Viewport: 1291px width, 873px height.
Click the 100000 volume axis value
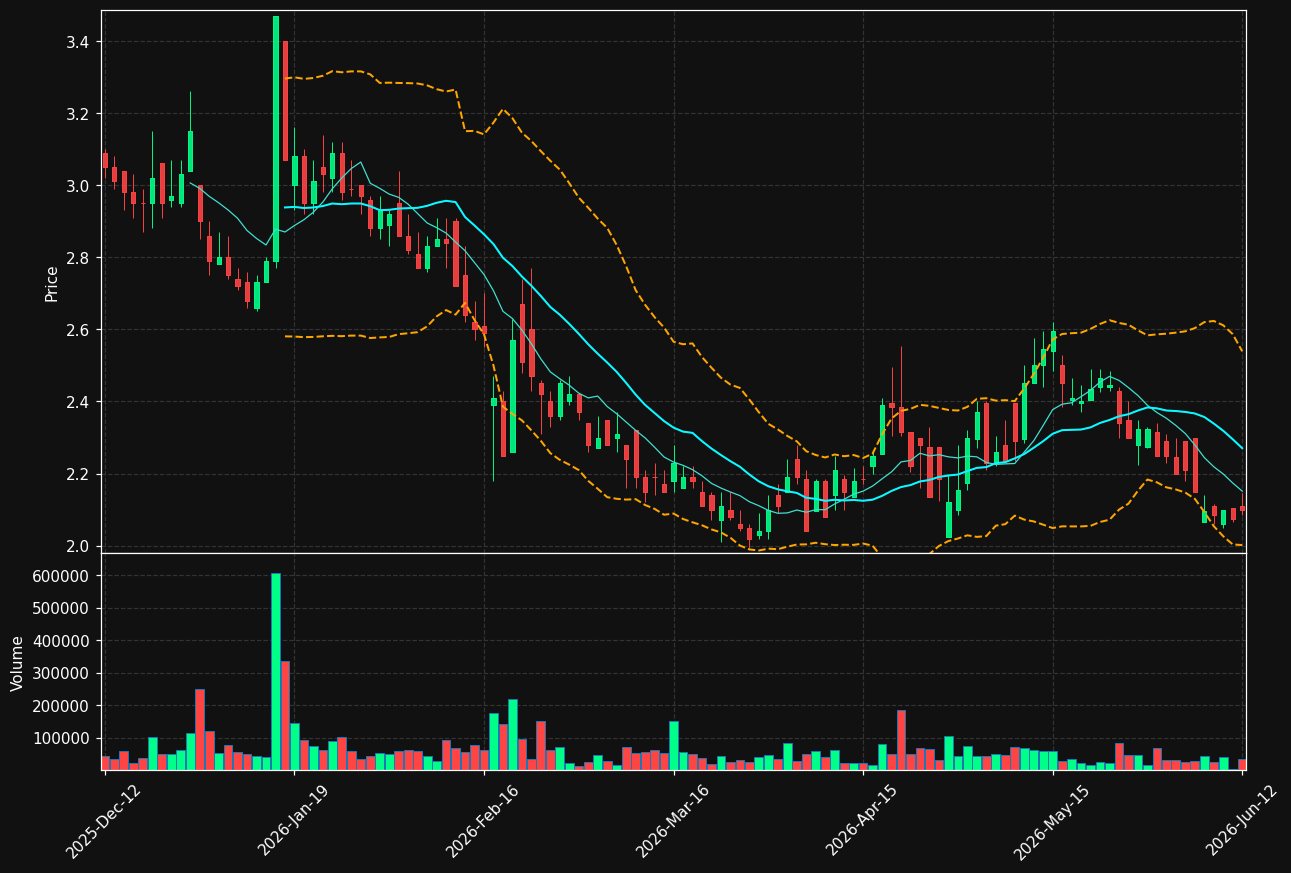[62, 738]
